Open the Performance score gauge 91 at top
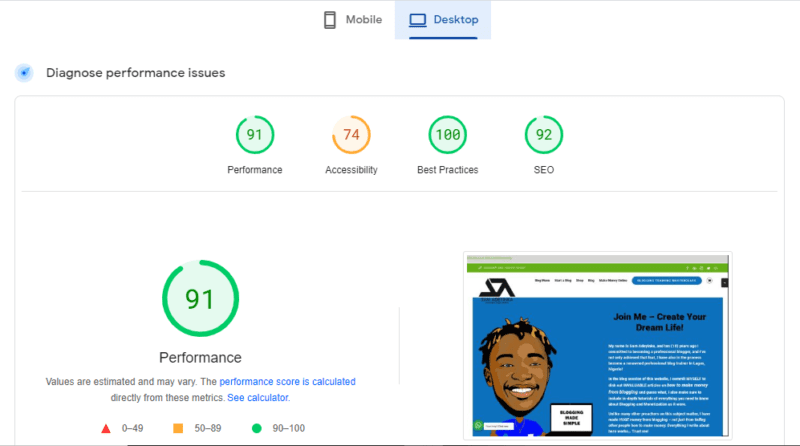Image resolution: width=800 pixels, height=446 pixels. 255,135
